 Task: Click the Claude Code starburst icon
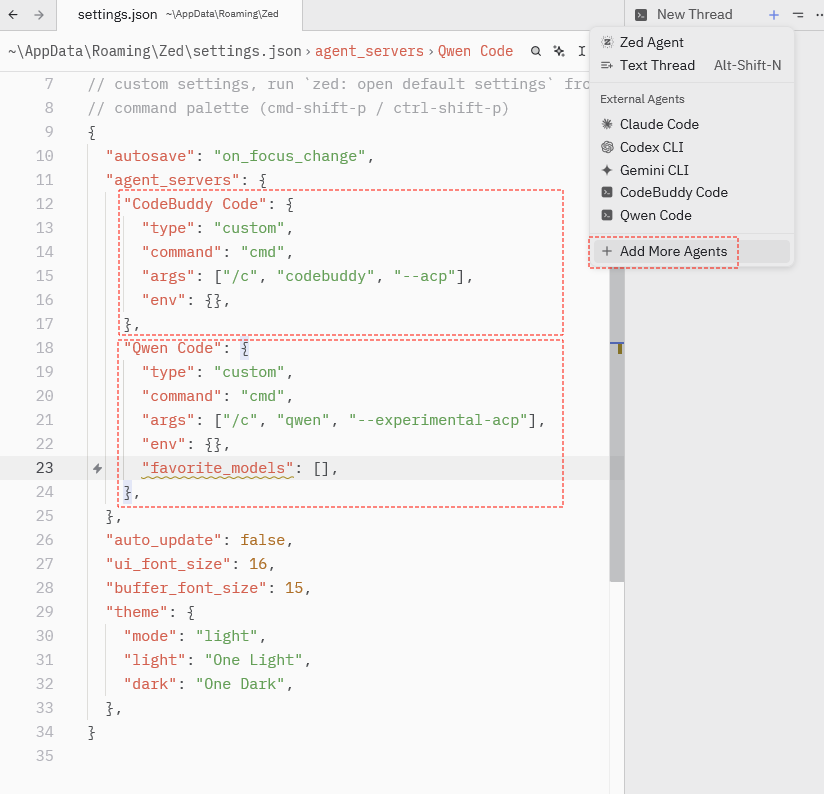coord(607,124)
